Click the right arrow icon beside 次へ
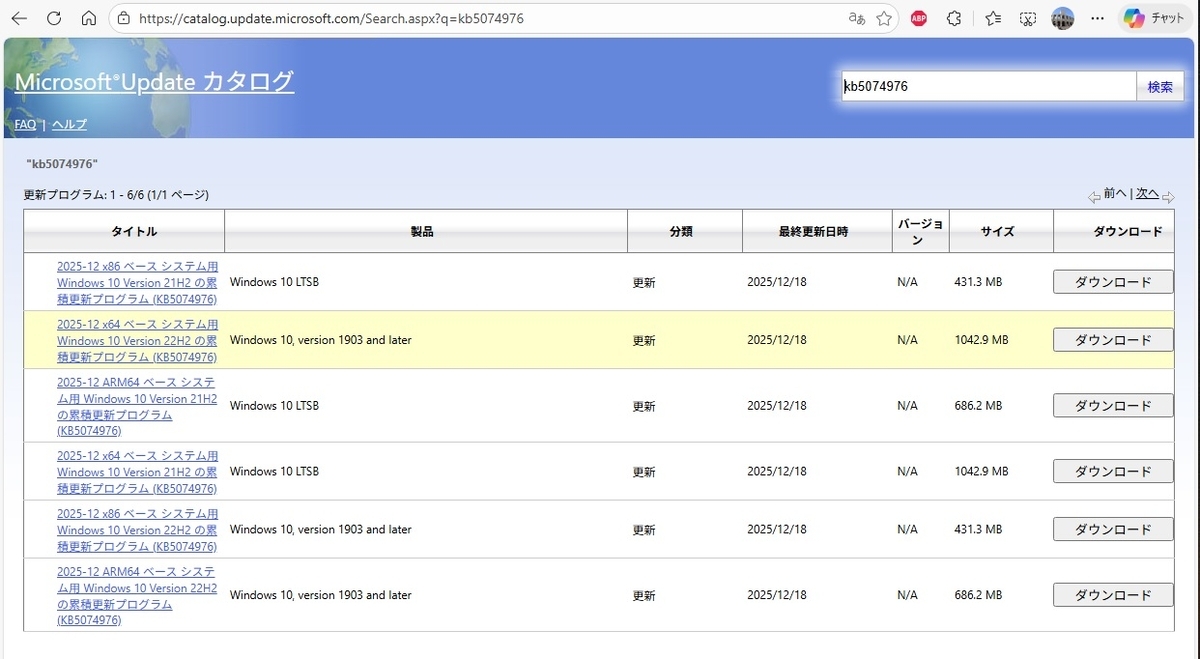The height and width of the screenshot is (659, 1200). tap(1168, 196)
